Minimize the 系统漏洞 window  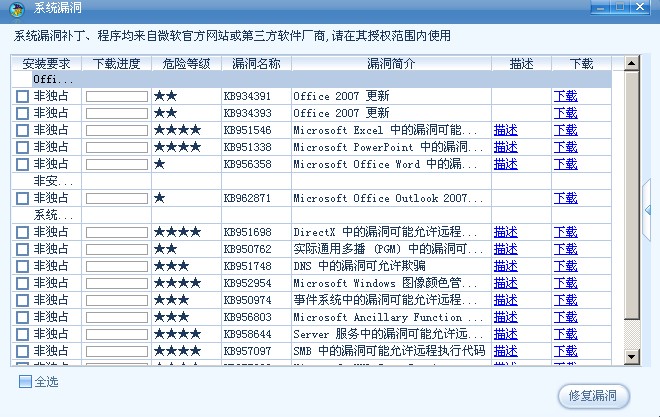[600, 7]
